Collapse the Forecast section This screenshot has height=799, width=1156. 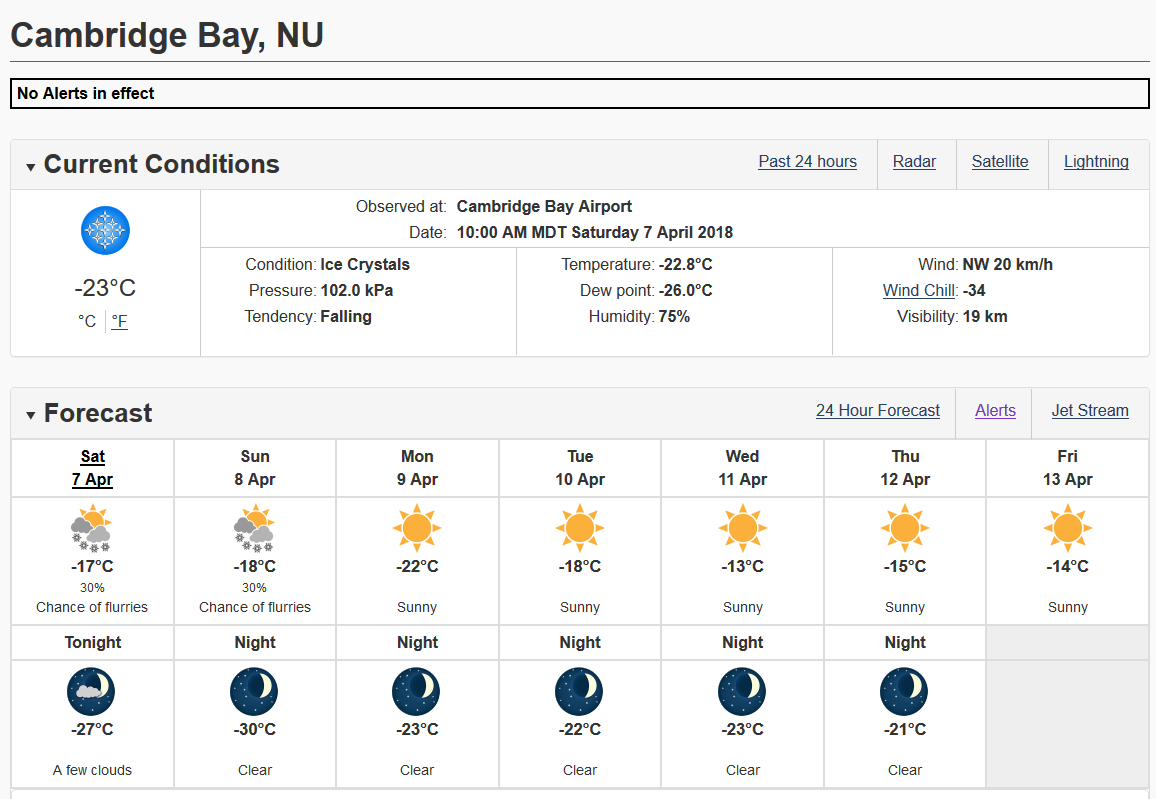(x=31, y=415)
